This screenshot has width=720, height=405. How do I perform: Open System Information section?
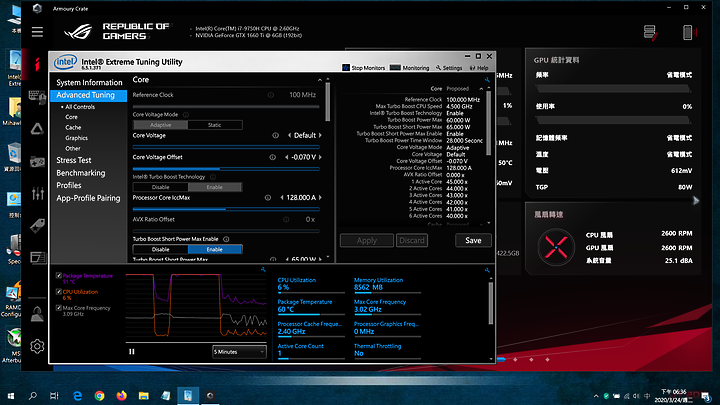click(x=89, y=83)
